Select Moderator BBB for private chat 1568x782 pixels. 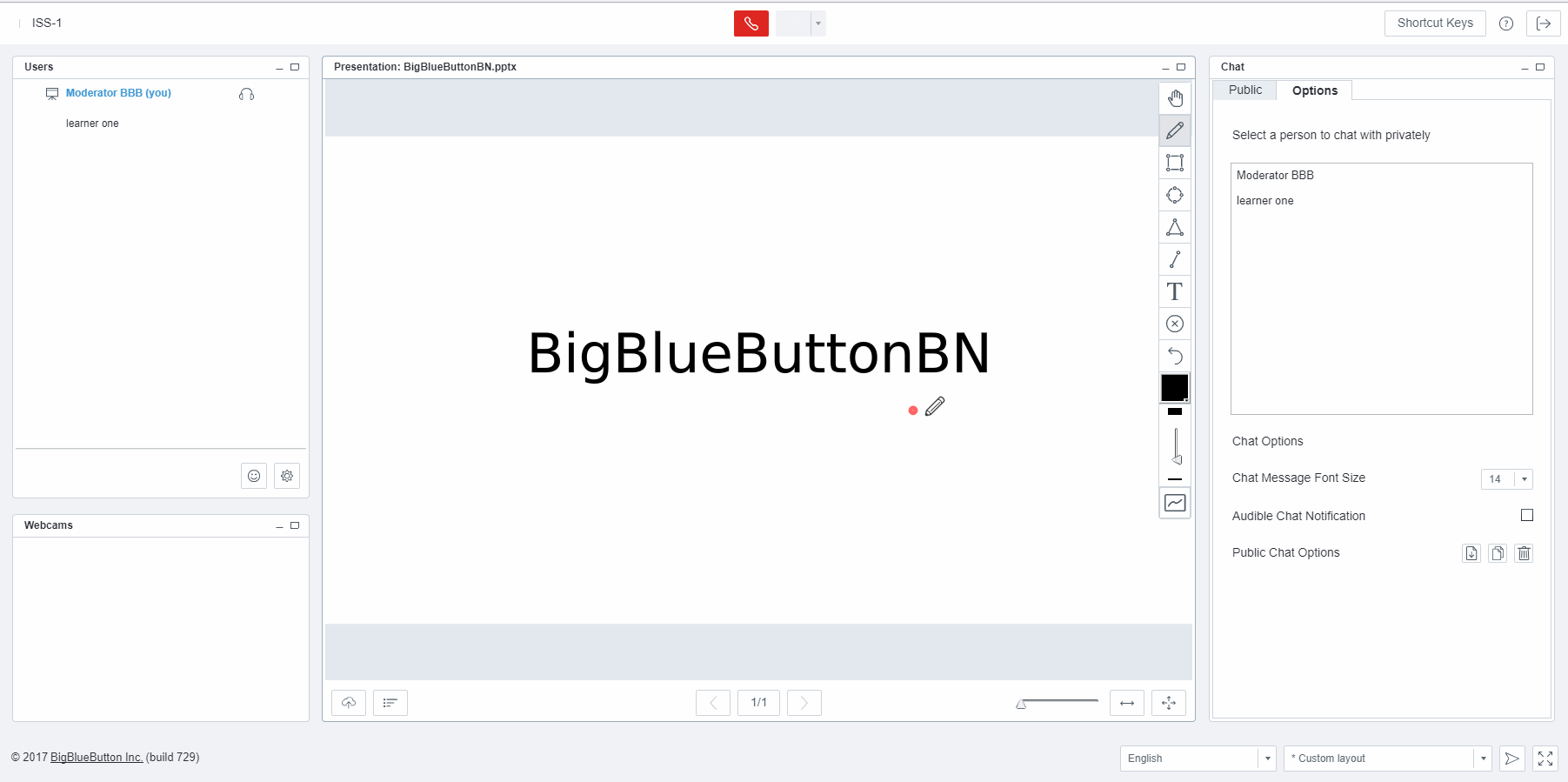point(1381,176)
